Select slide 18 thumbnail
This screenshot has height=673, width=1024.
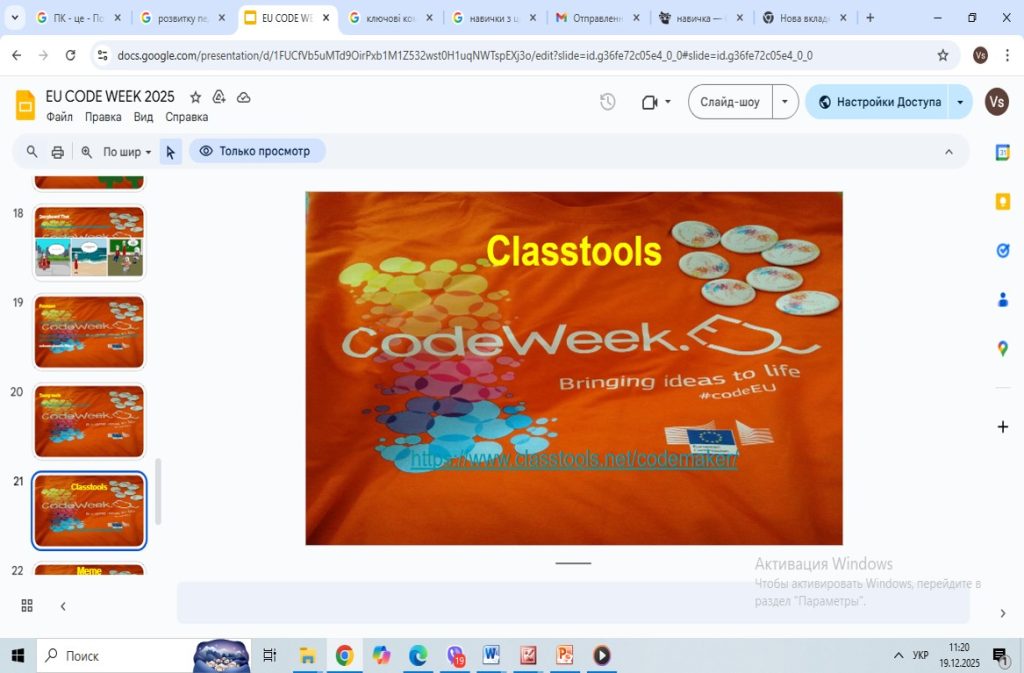89,243
